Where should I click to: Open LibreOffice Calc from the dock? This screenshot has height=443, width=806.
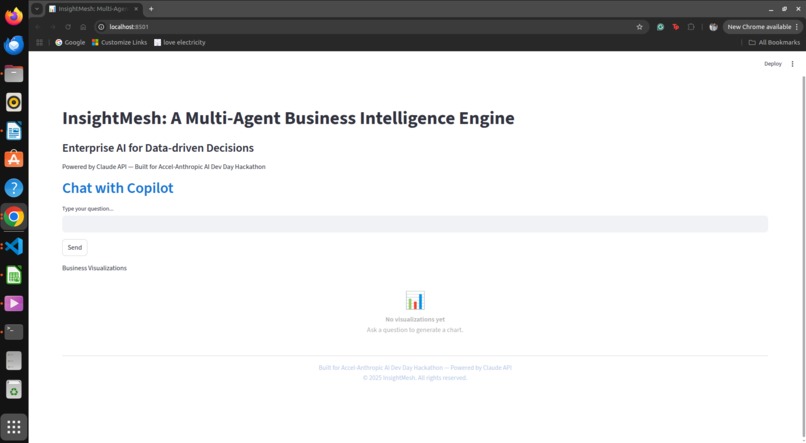point(14,275)
